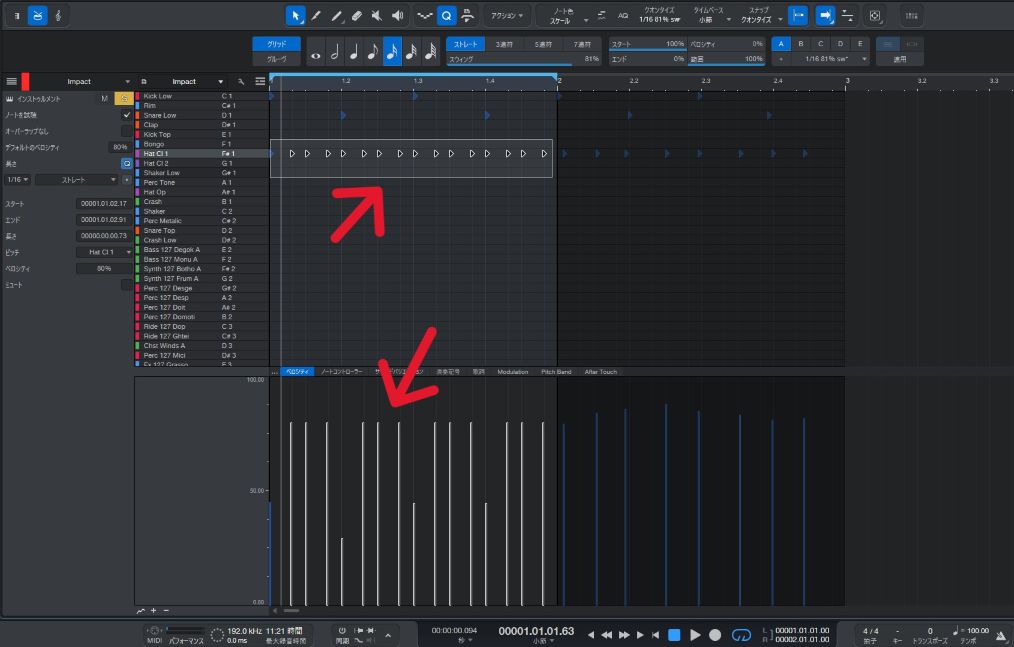The image size is (1014, 647).
Task: Open the Pitch Bend tab
Action: (x=556, y=372)
